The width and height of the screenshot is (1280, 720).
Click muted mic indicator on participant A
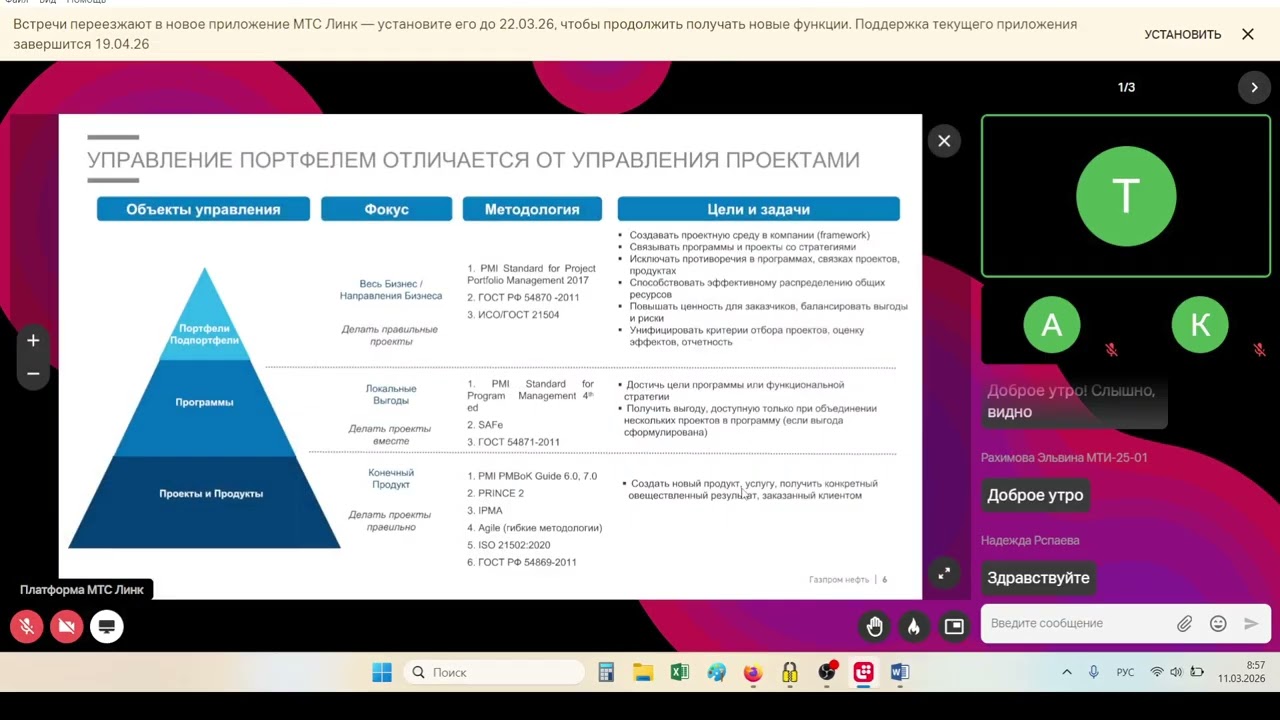click(1111, 350)
